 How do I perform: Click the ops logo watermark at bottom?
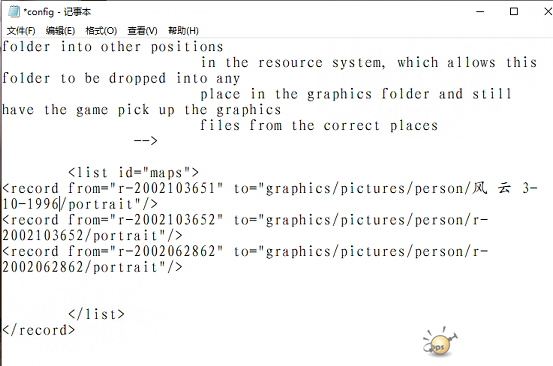point(440,342)
